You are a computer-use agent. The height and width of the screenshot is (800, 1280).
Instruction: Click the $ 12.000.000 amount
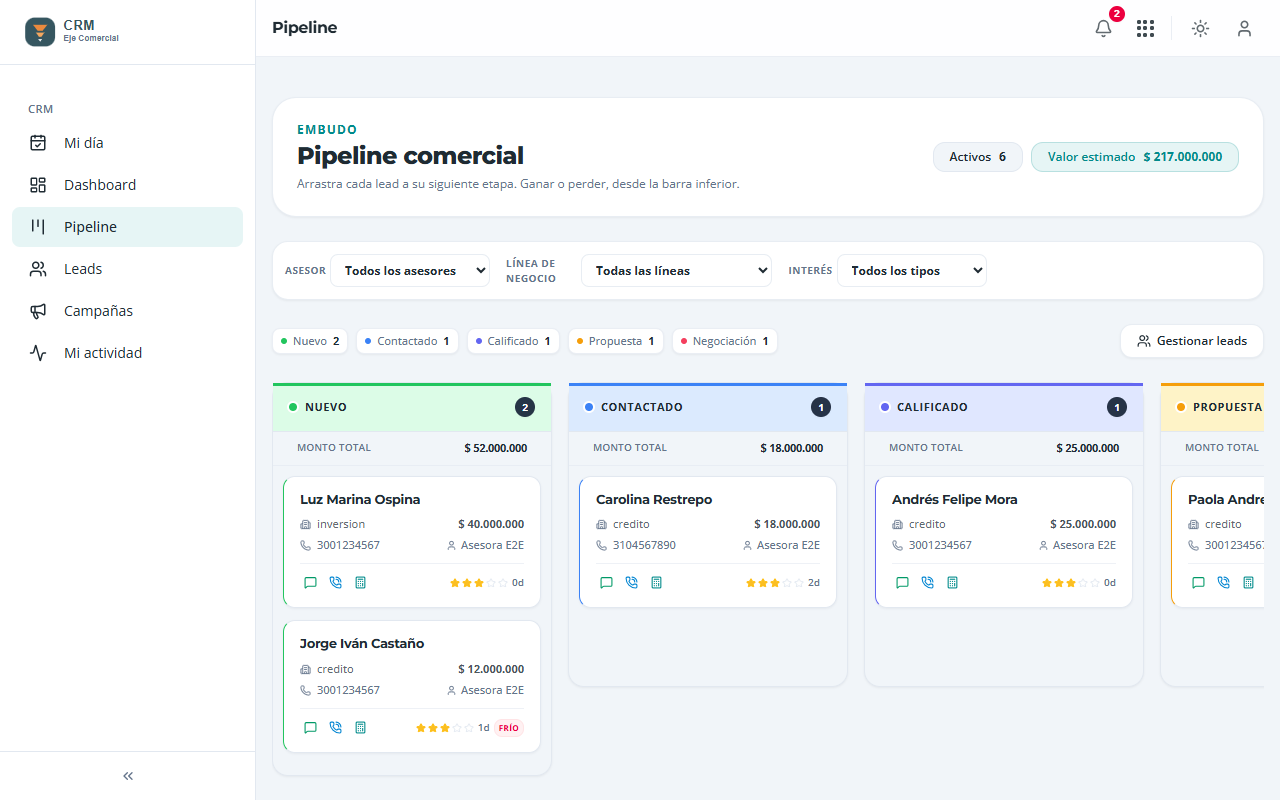pos(491,669)
